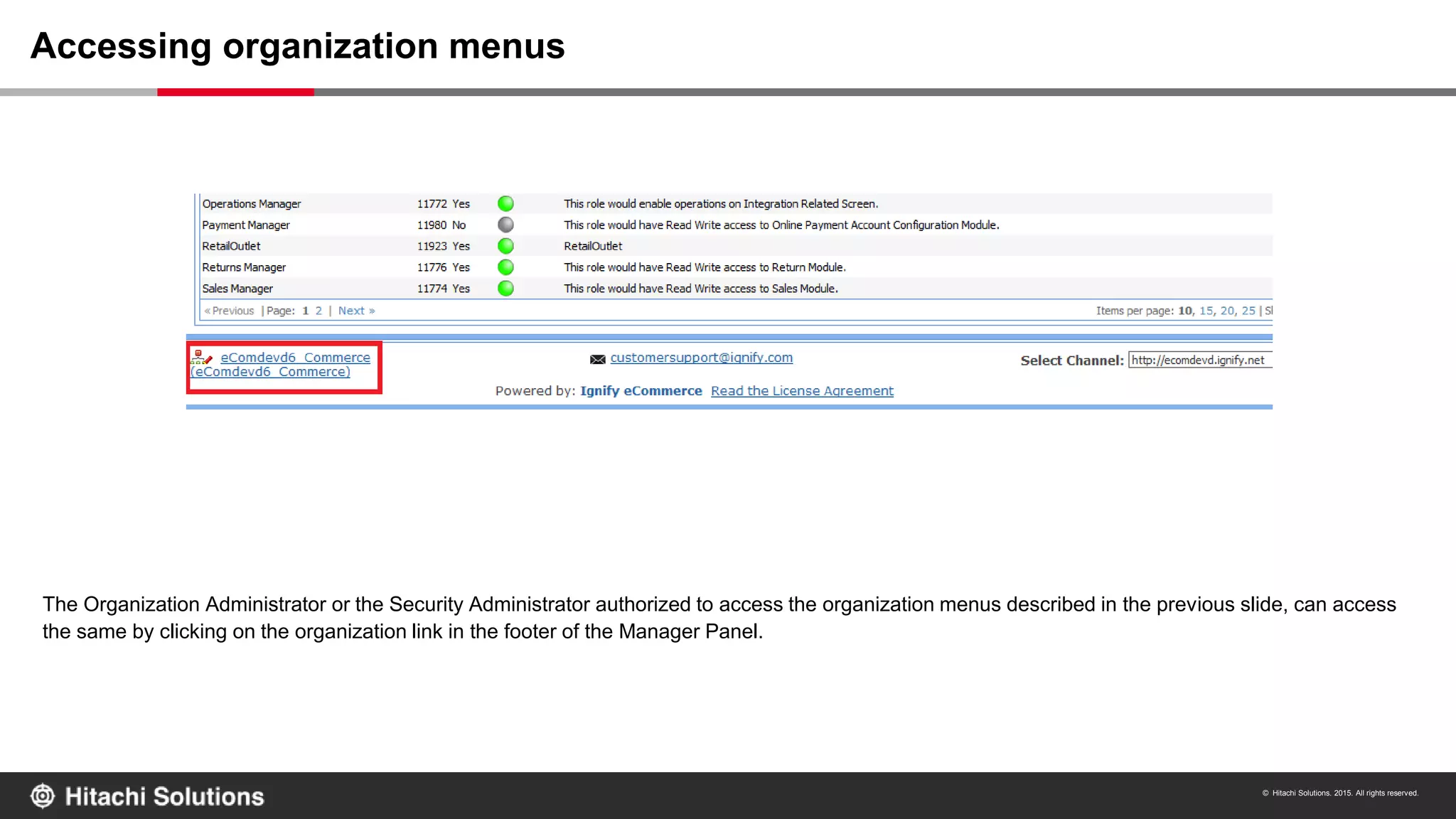
Task: Click the grey status circle for Payment Manager
Action: (x=505, y=225)
